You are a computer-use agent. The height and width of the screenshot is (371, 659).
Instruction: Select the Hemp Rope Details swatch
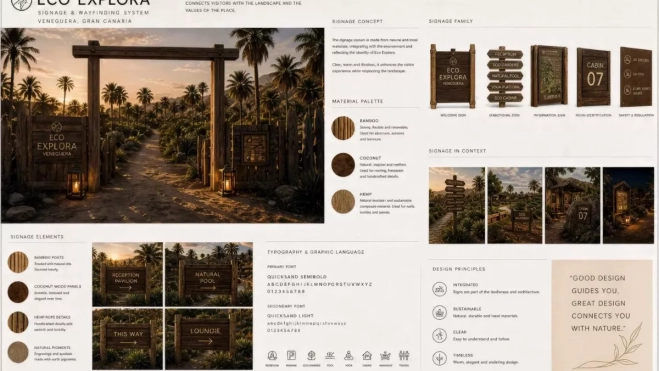[18, 322]
